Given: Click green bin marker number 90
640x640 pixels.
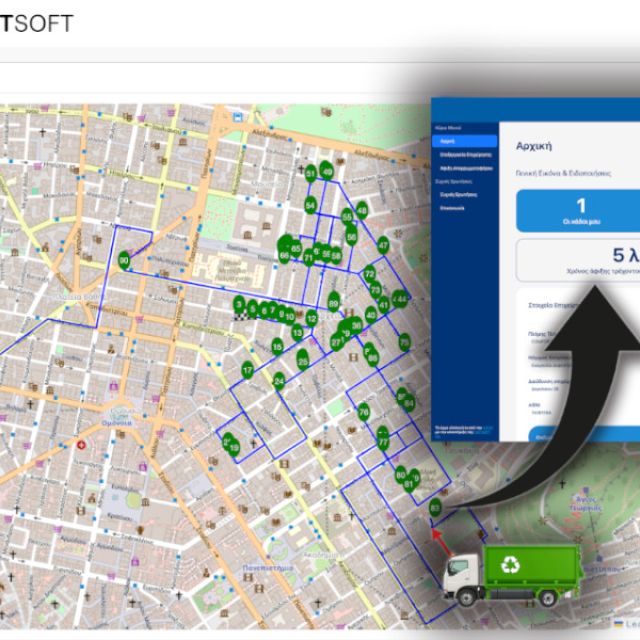Looking at the screenshot, I should coord(124,261).
